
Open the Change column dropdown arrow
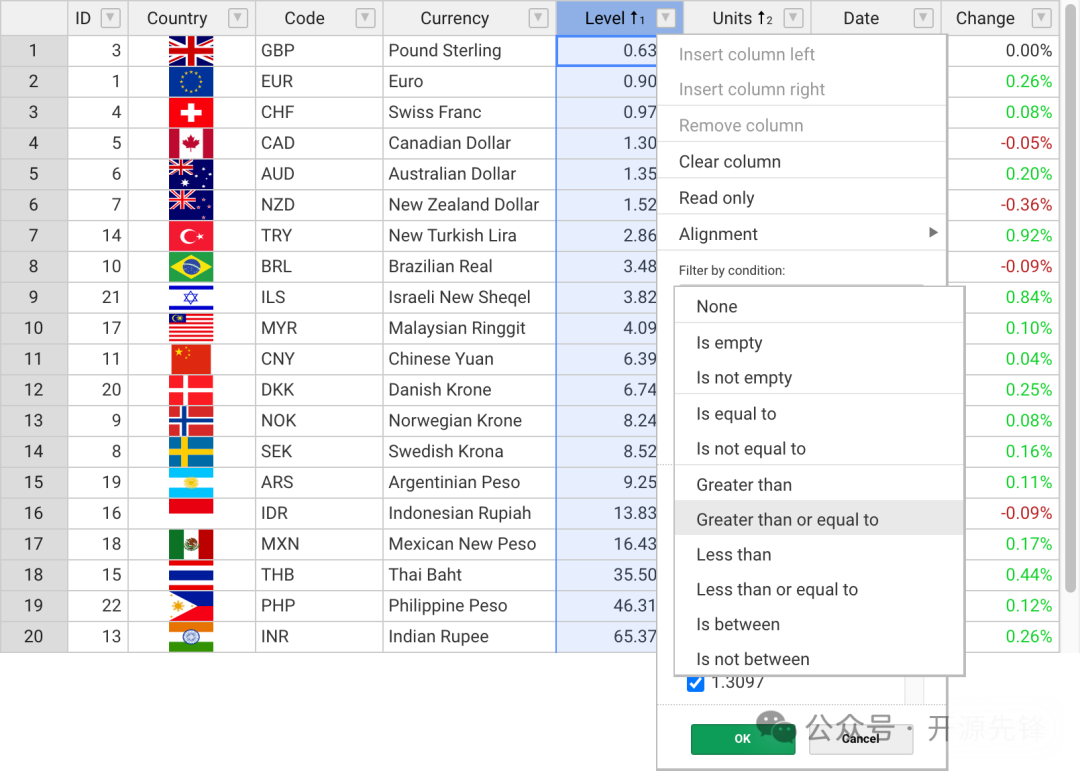click(x=1041, y=18)
